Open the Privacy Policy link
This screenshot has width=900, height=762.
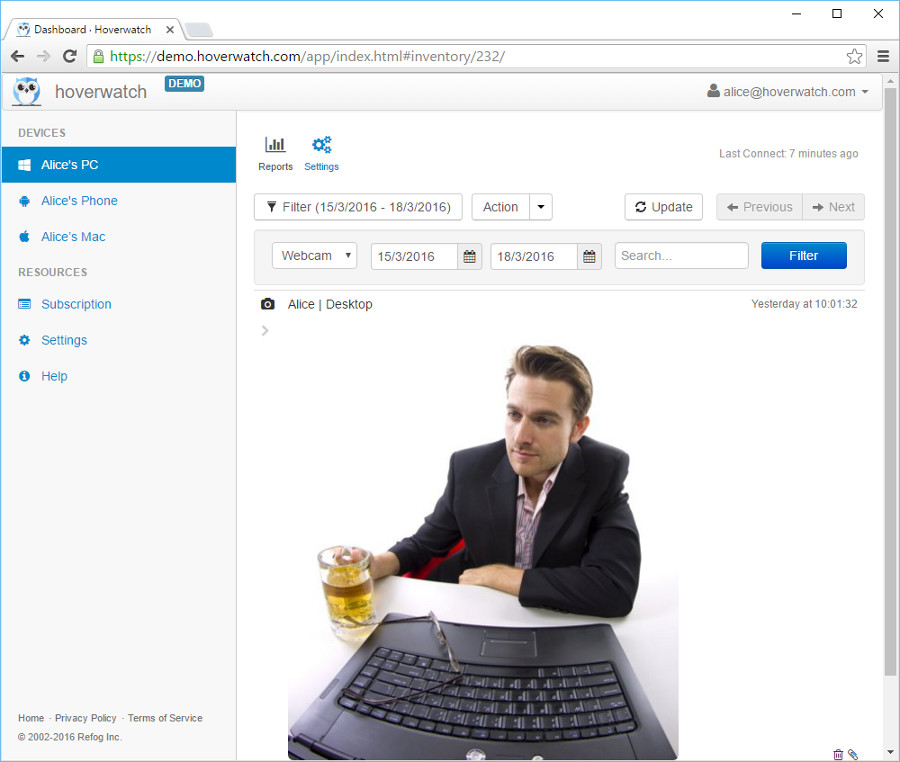tap(86, 718)
